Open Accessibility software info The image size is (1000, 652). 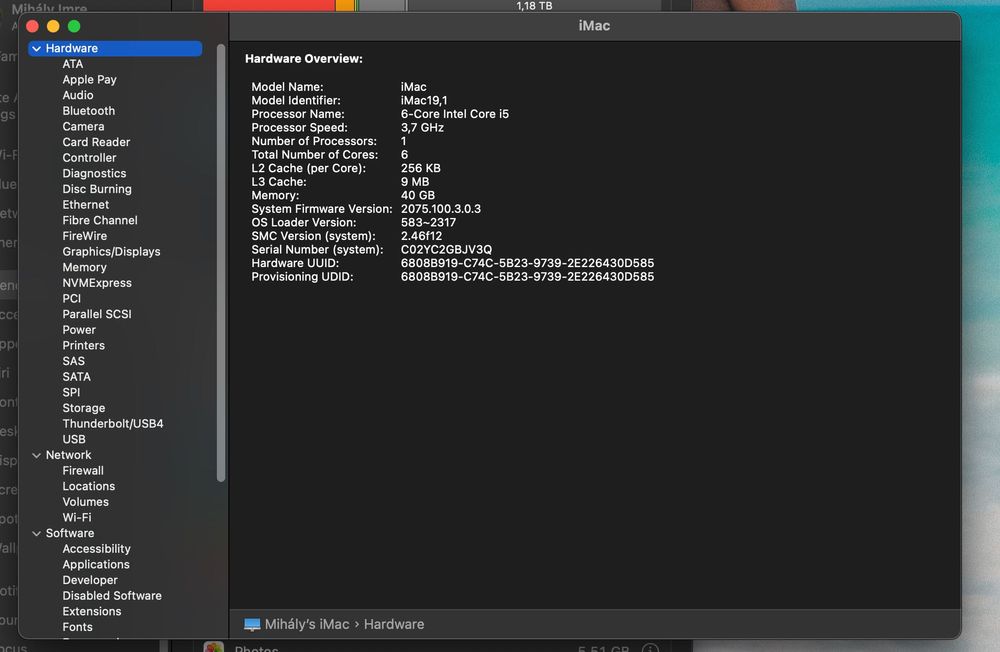(x=96, y=549)
